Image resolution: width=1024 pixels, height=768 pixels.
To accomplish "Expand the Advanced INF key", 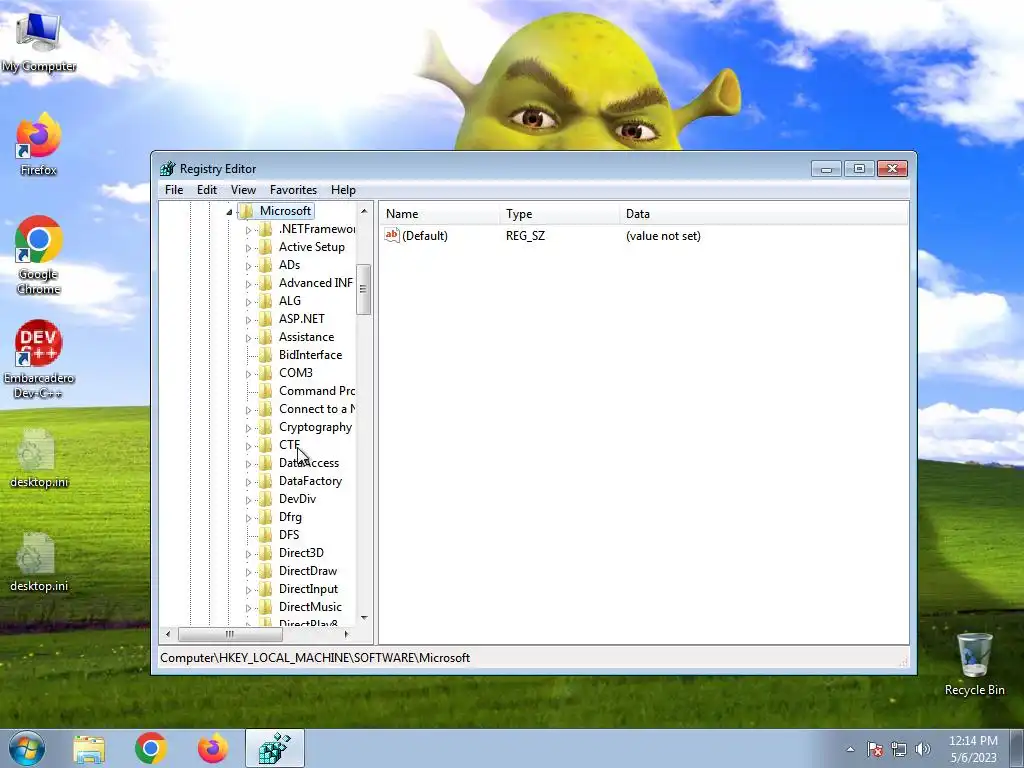I will pos(248,284).
